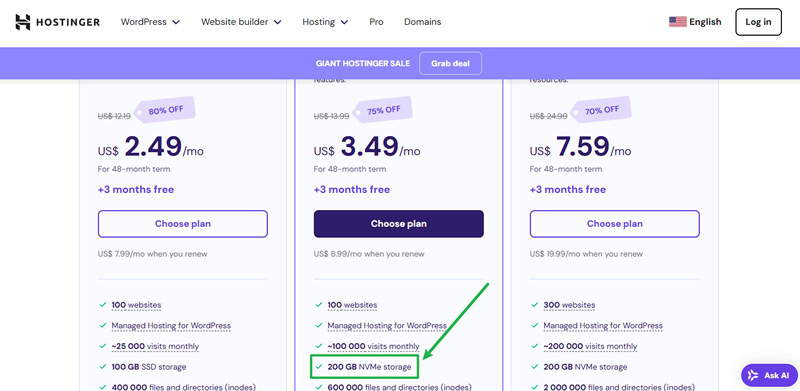The width and height of the screenshot is (800, 391).
Task: Open the Pro menu item
Action: pos(376,22)
